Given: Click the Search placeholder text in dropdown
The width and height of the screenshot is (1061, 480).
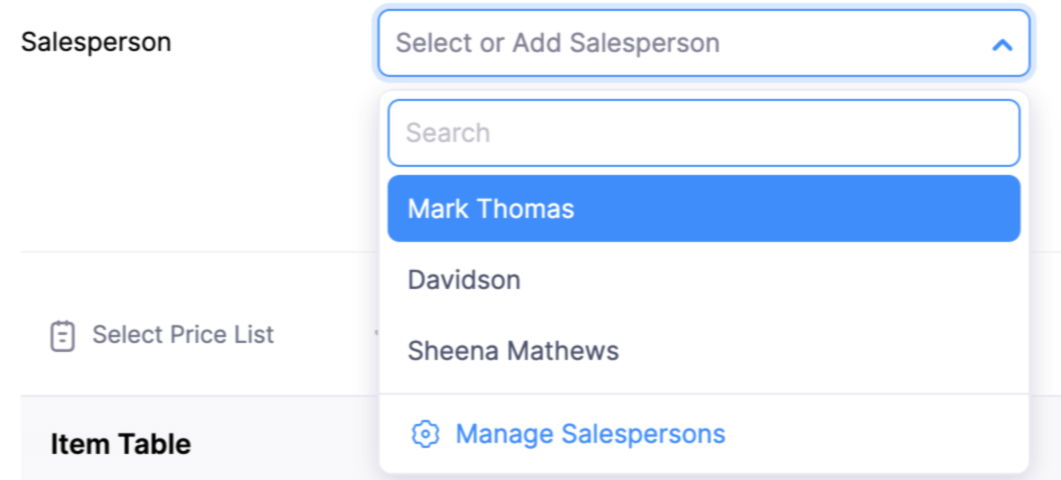Looking at the screenshot, I should (448, 133).
